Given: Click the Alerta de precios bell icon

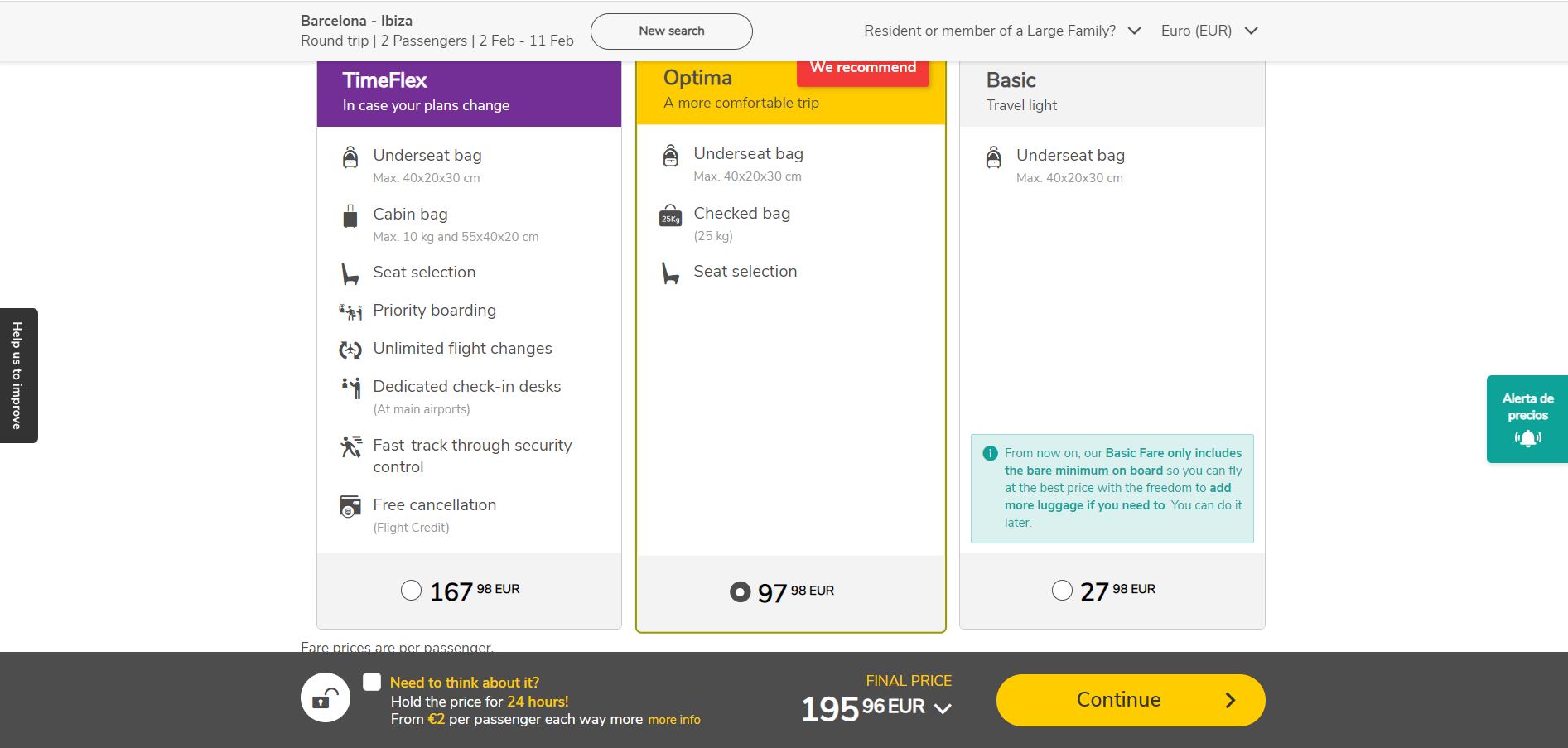Looking at the screenshot, I should [1527, 438].
